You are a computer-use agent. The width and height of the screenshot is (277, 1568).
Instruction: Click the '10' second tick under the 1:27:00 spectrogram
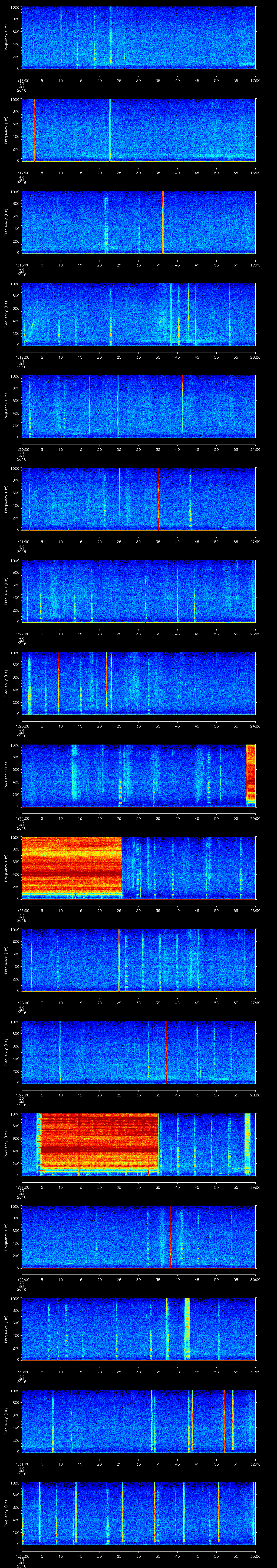[61, 1095]
